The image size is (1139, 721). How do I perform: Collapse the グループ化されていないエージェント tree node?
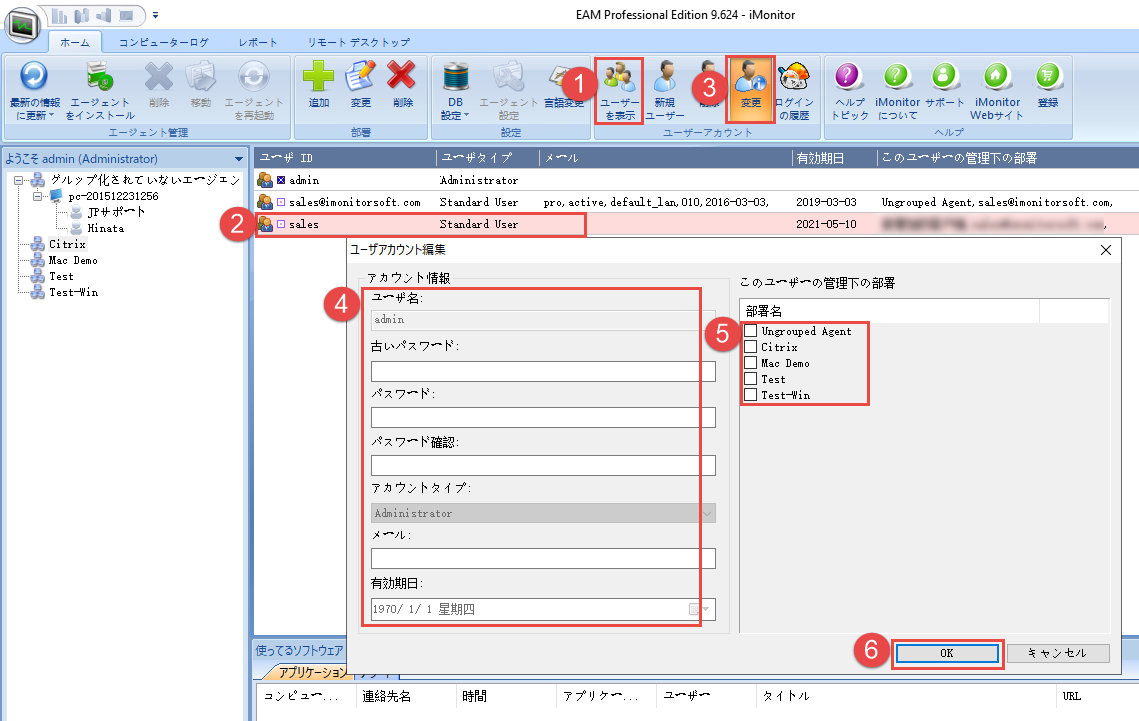19,180
